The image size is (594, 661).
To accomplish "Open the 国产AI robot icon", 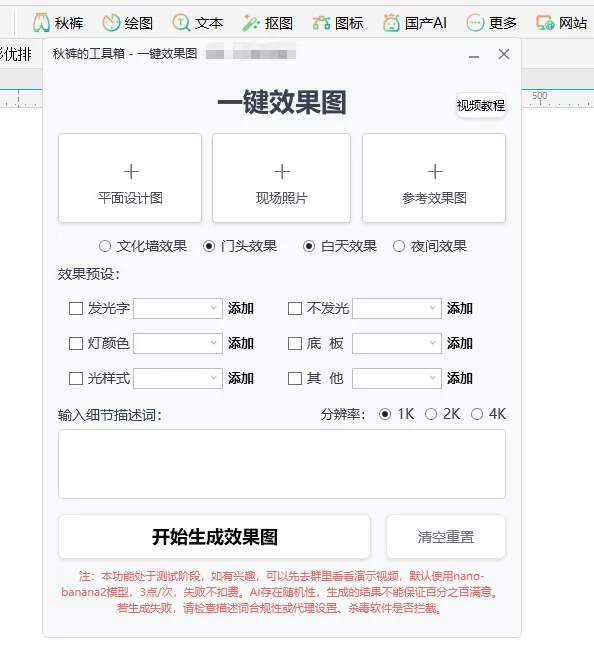I will click(x=391, y=23).
